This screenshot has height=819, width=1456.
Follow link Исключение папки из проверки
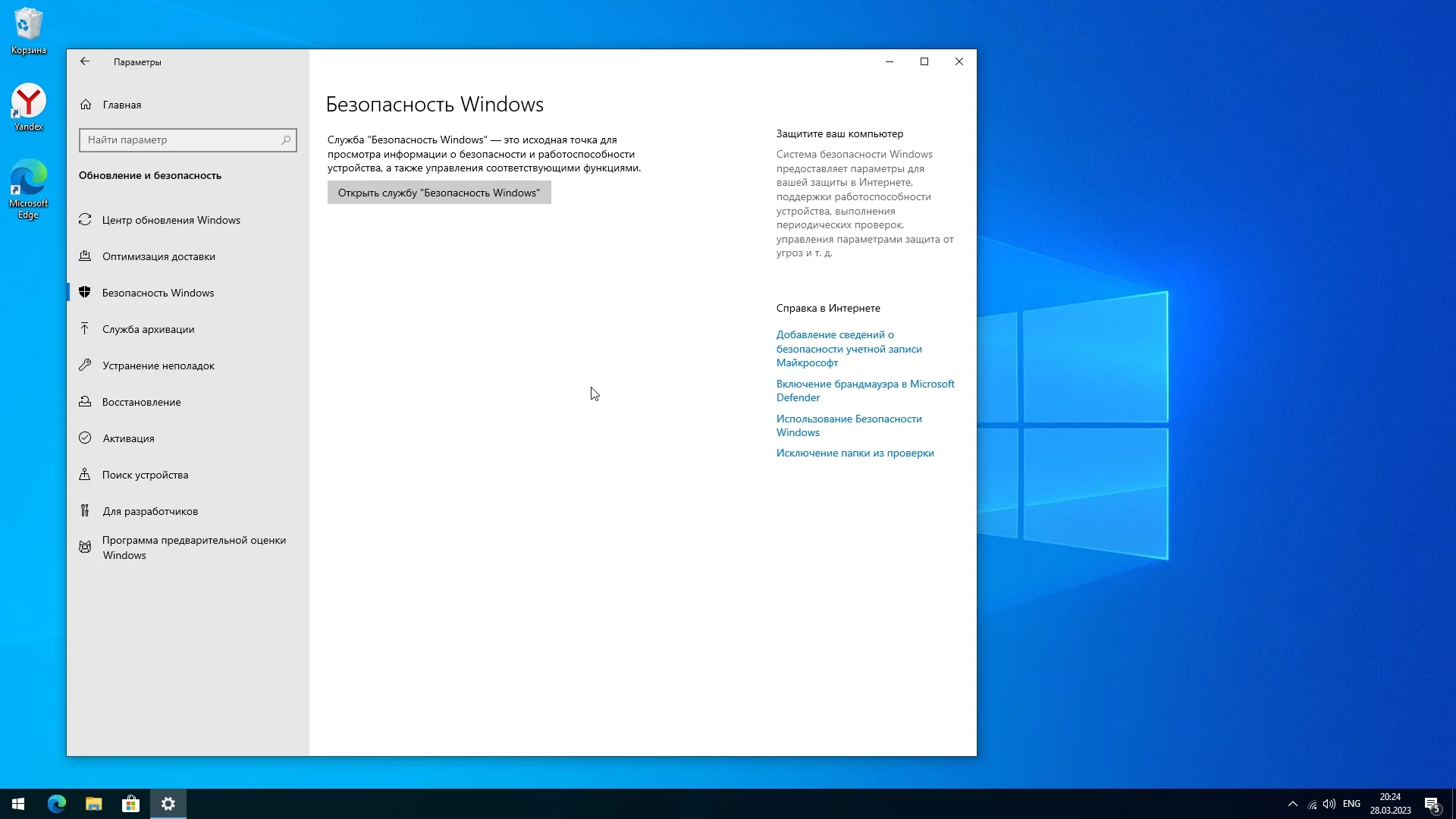[x=855, y=453]
